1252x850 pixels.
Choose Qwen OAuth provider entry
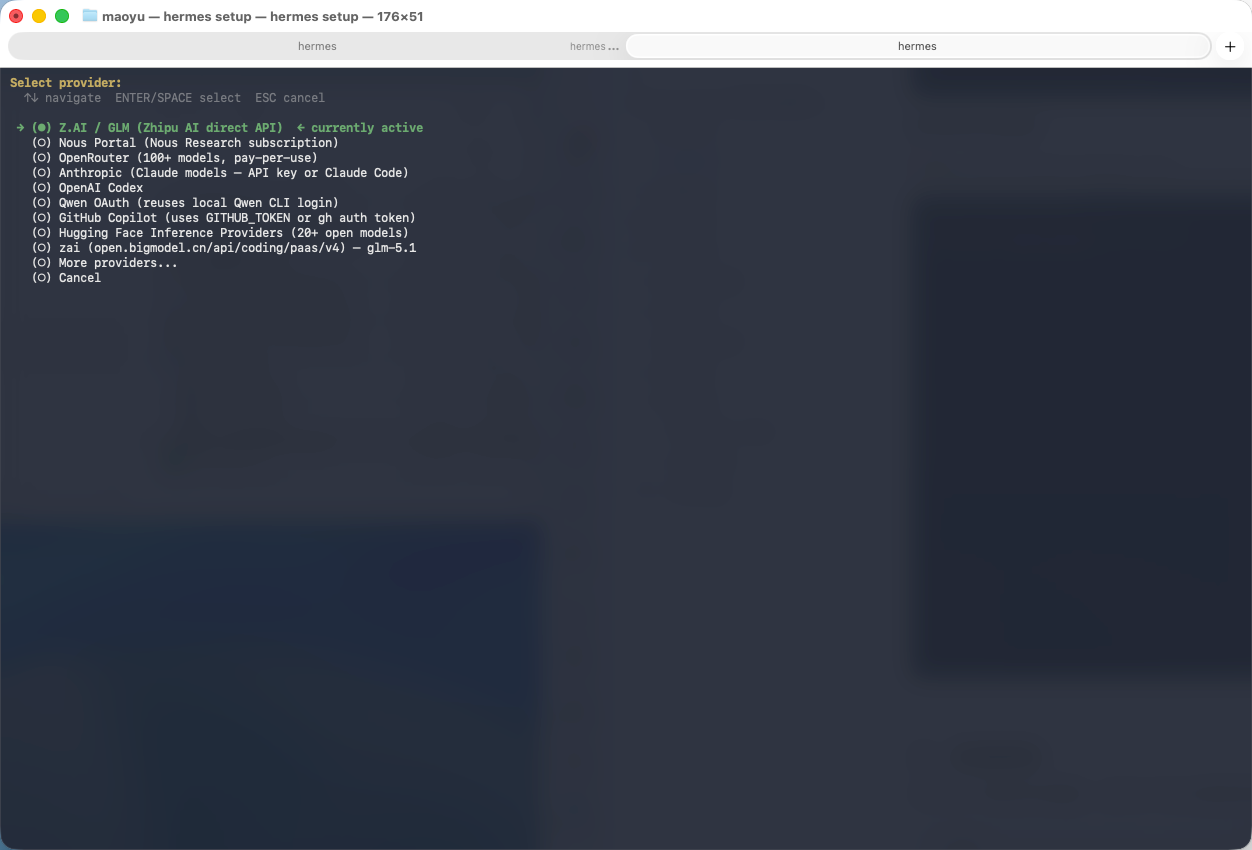(x=198, y=203)
